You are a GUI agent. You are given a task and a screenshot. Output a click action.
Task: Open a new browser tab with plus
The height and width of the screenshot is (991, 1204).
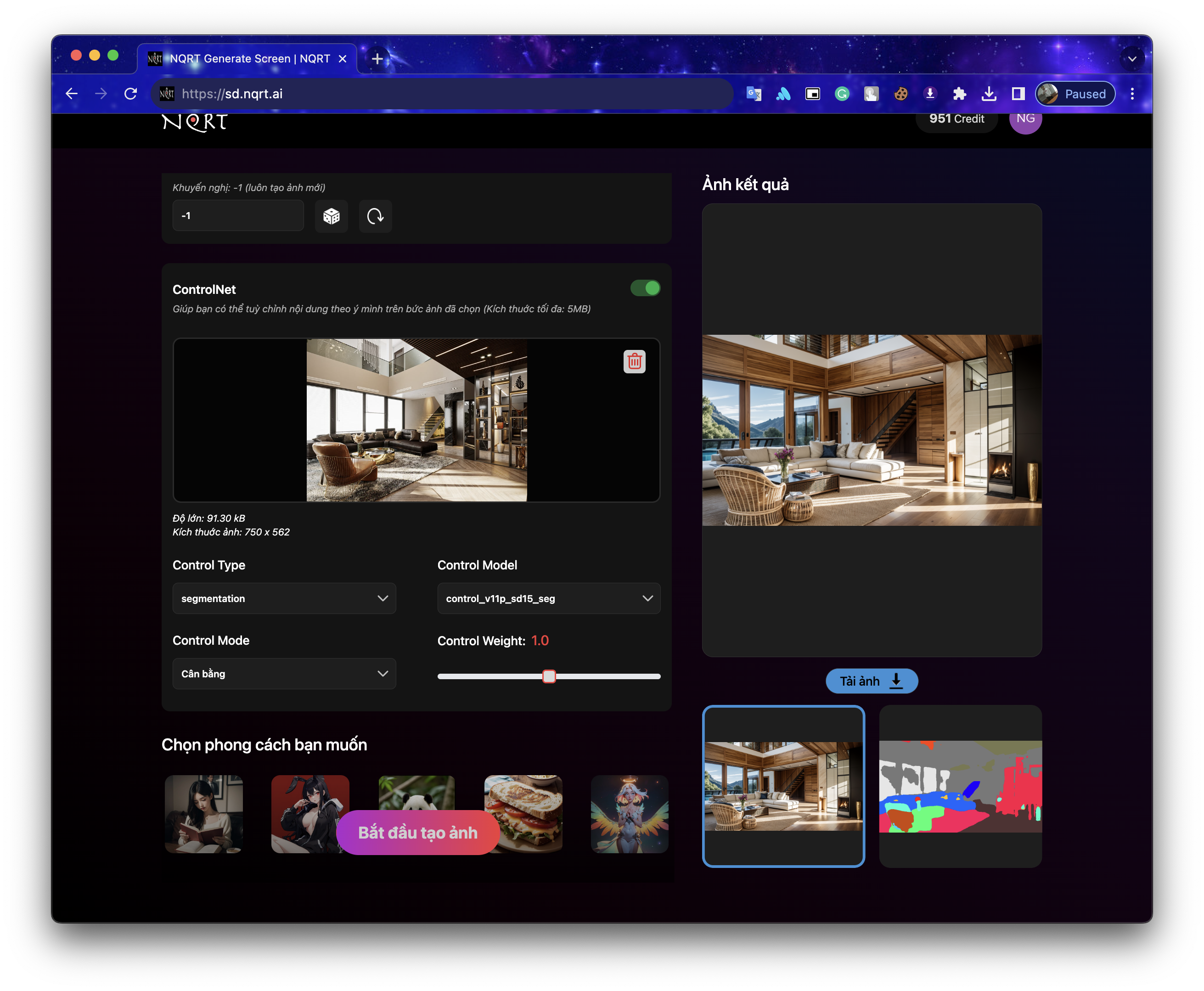click(377, 59)
